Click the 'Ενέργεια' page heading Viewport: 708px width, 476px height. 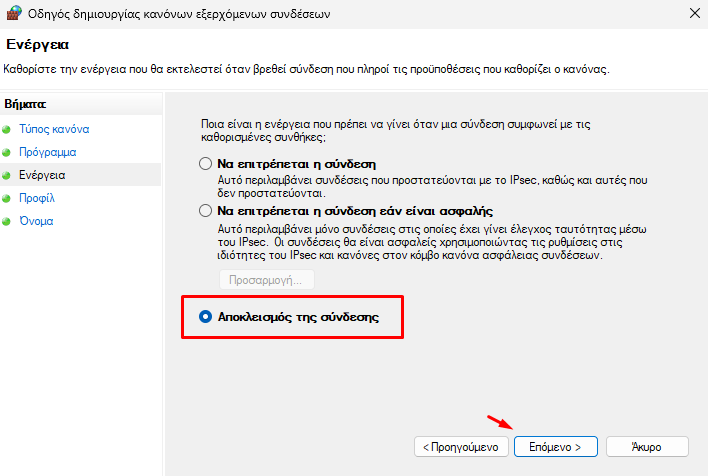click(37, 44)
